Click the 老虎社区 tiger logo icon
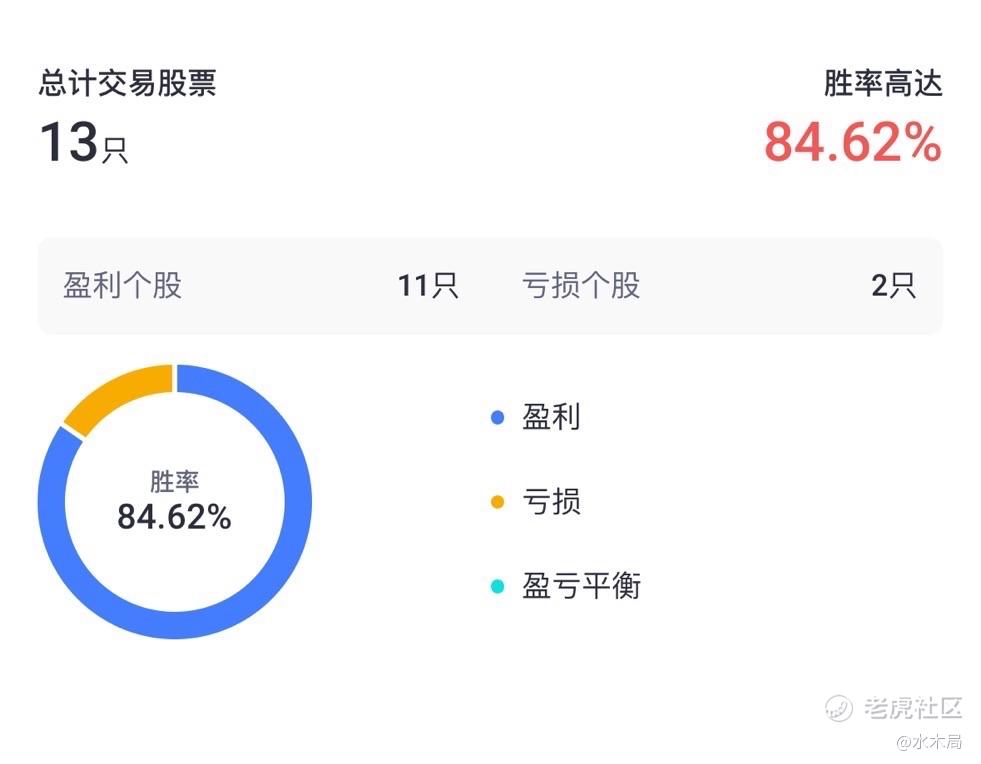This screenshot has width=981, height=764. click(838, 708)
